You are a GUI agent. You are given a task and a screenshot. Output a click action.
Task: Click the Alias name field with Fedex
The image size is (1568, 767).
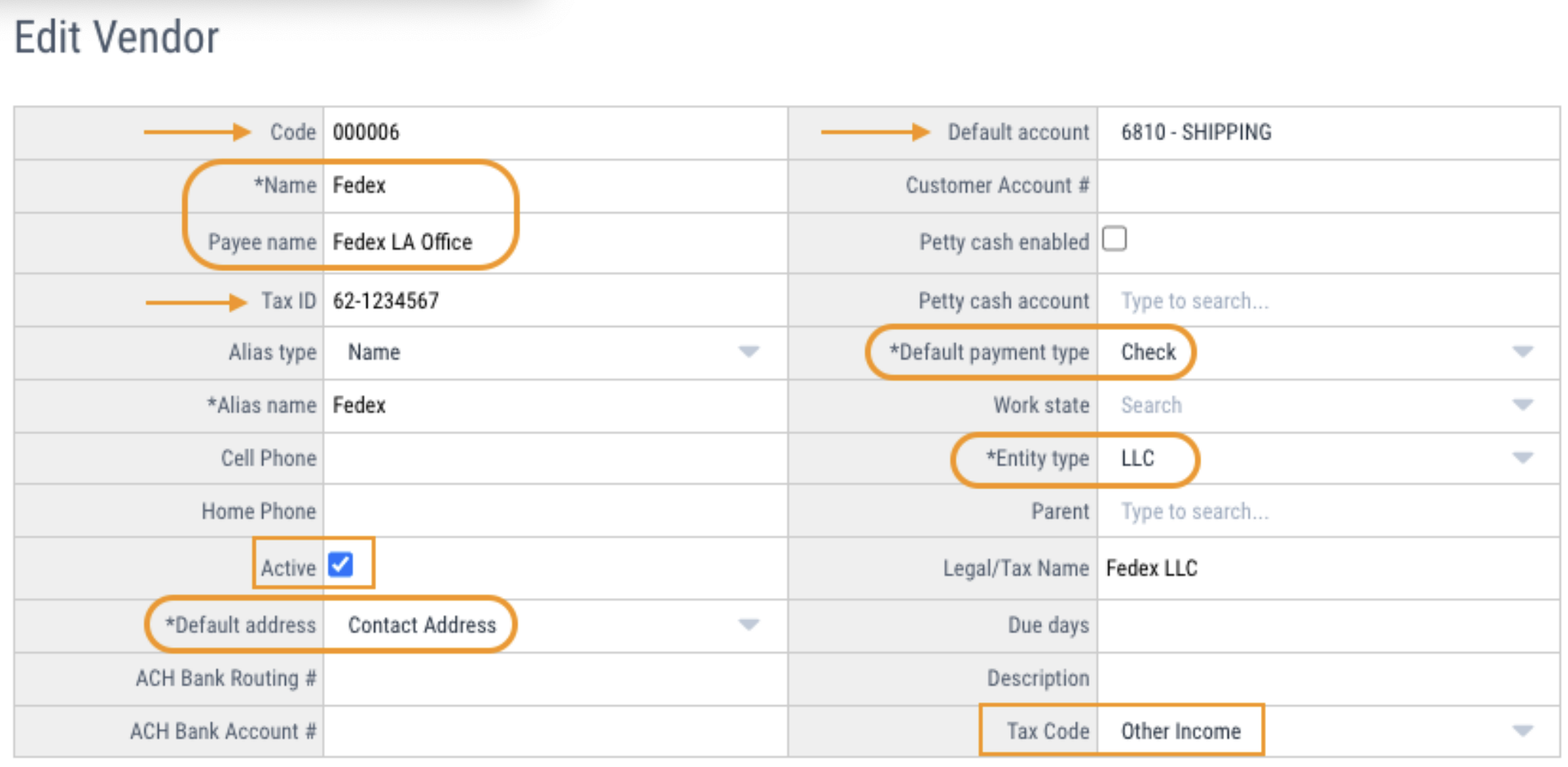pyautogui.click(x=555, y=406)
